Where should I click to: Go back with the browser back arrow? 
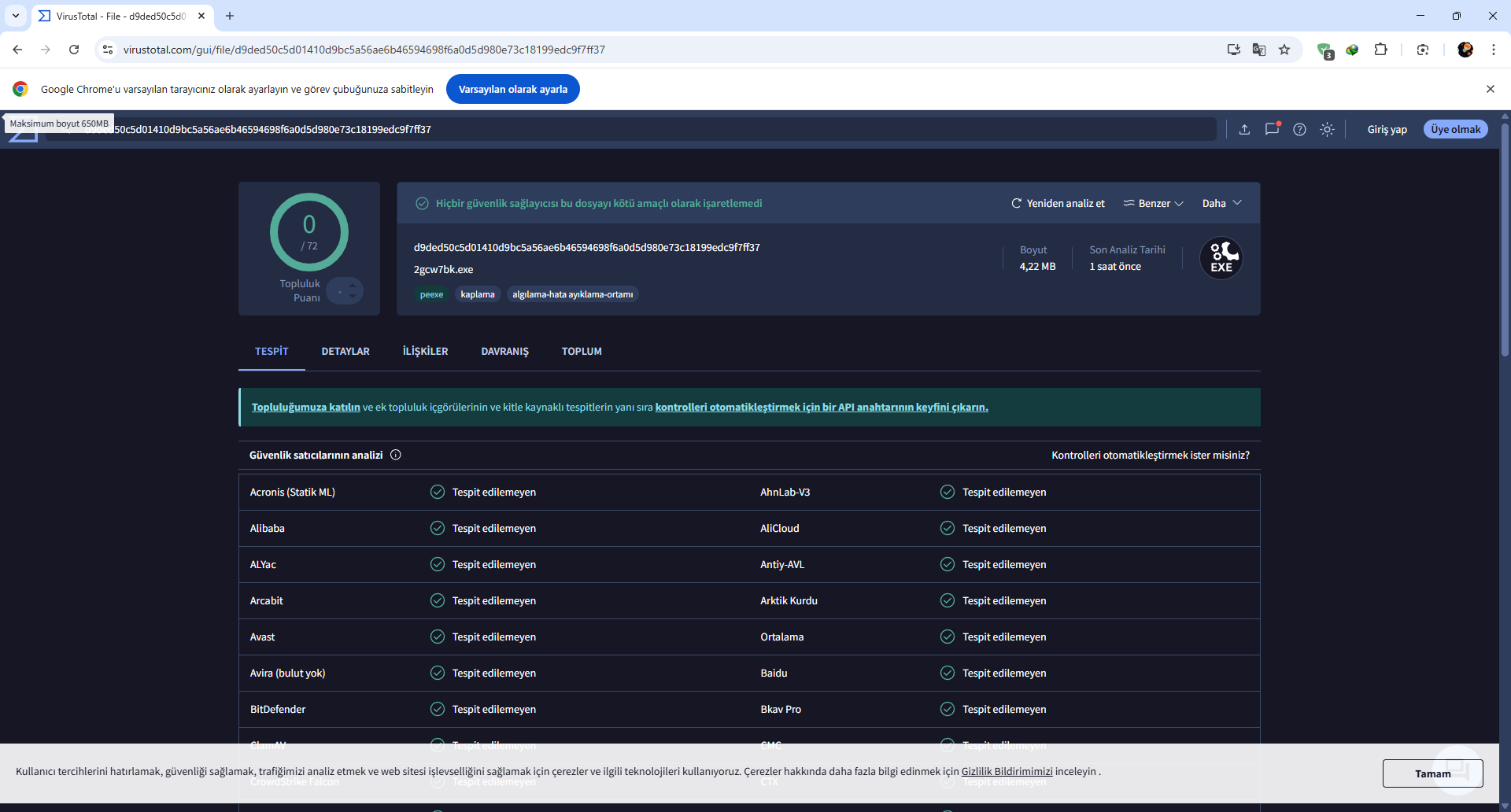tap(17, 50)
